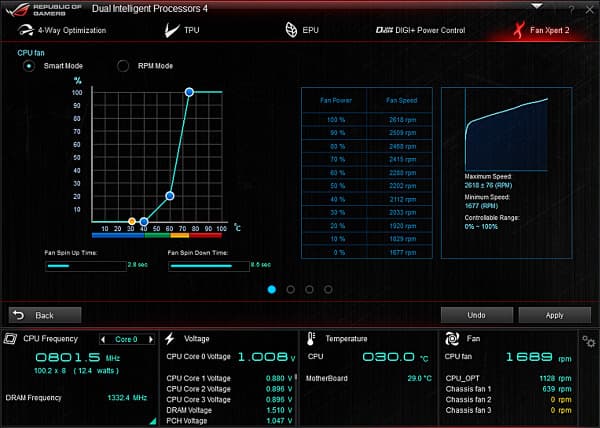The width and height of the screenshot is (600, 428).
Task: Click the 4-Way Optimization speedometer icon
Action: (26, 30)
